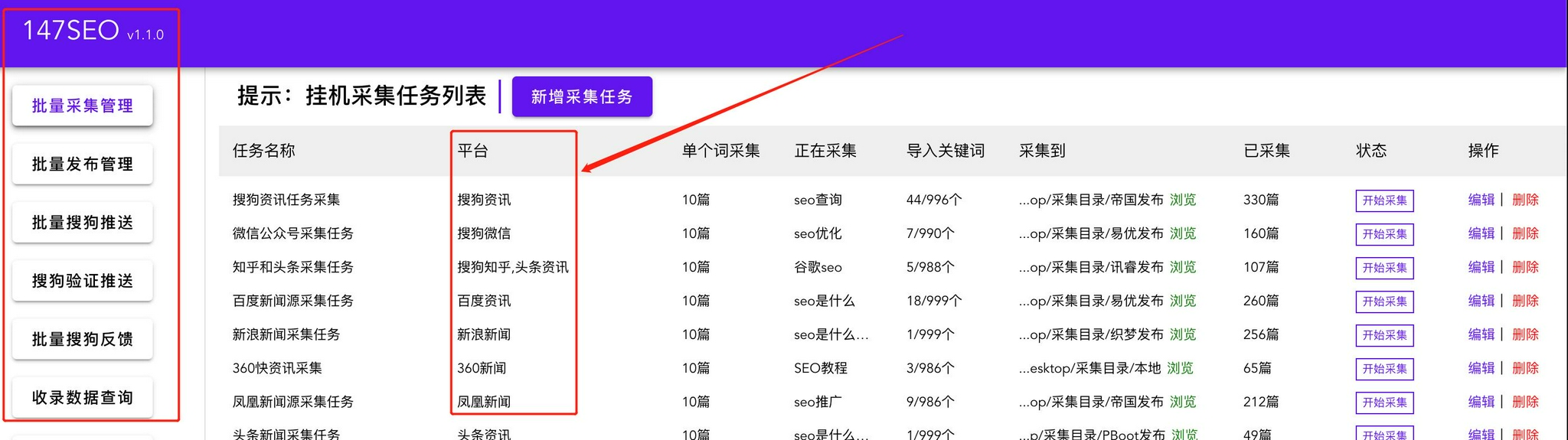This screenshot has height=440, width=1568.
Task: Select the 知乎和头条采集任务 task name
Action: click(293, 267)
